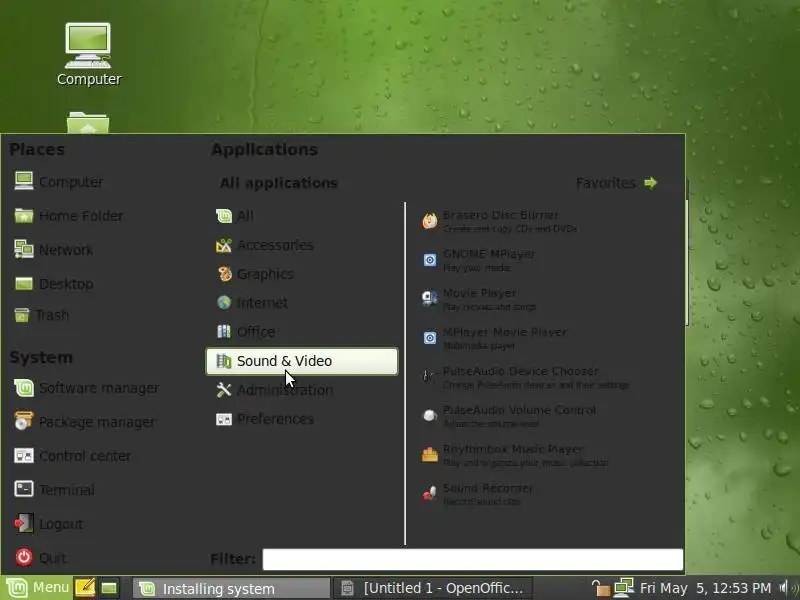800x600 pixels.
Task: Click the Mint Menu button on panel
Action: tap(36, 588)
